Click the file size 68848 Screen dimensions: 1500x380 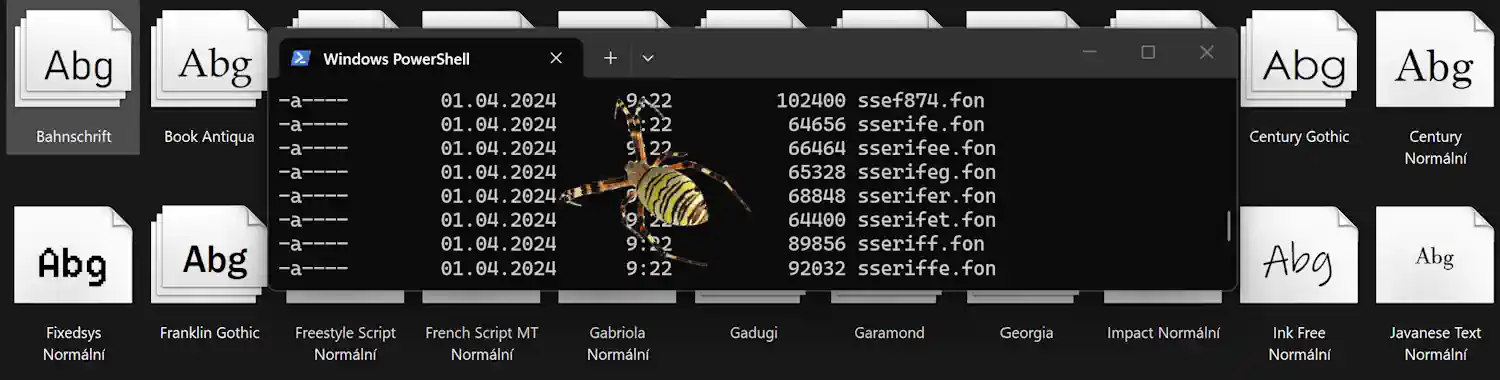(816, 196)
